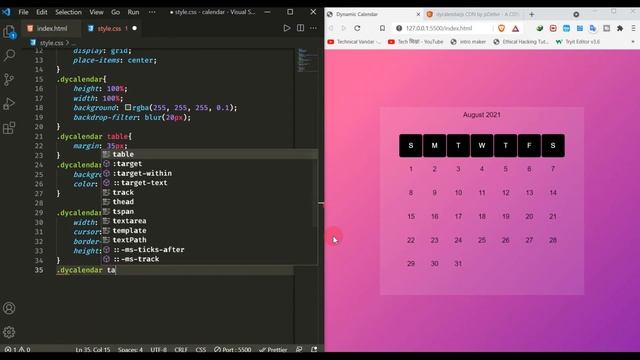Open the Search view in activity bar
Image resolution: width=640 pixels, height=360 pixels.
9,55
